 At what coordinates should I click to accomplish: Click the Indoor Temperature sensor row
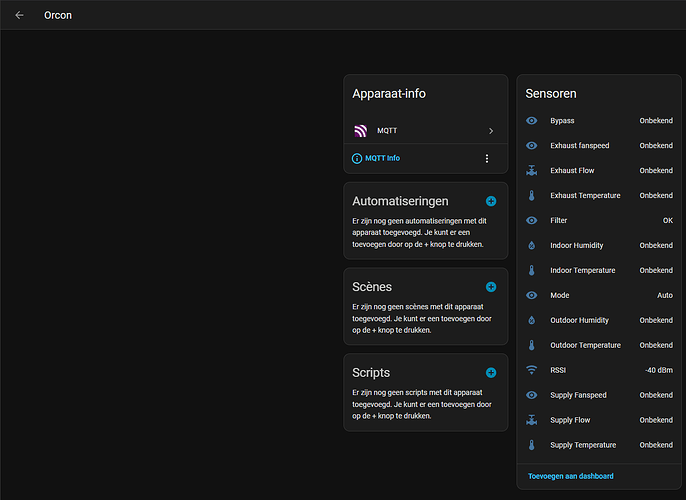600,270
